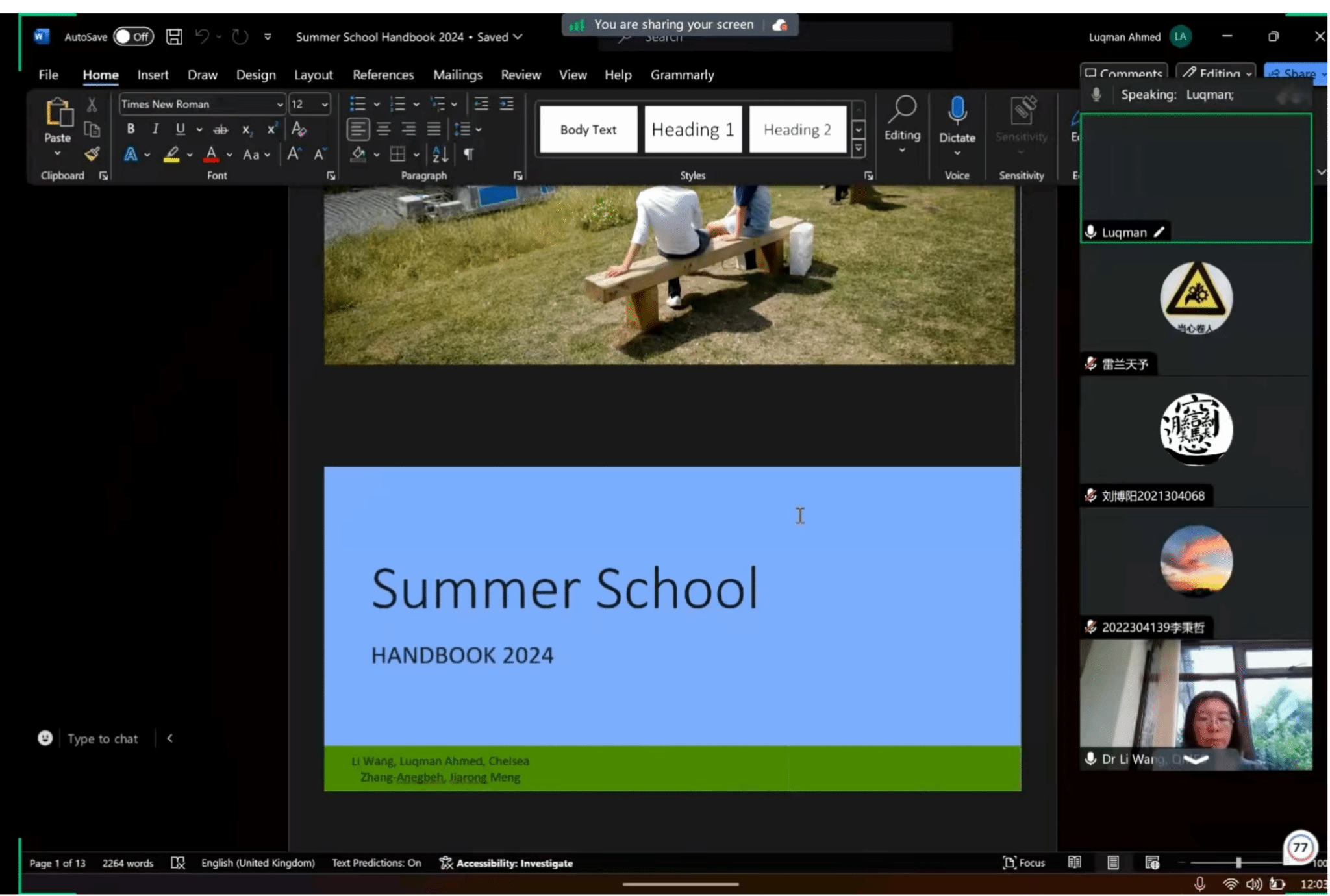Open the font size 12 dropdown

(x=325, y=104)
